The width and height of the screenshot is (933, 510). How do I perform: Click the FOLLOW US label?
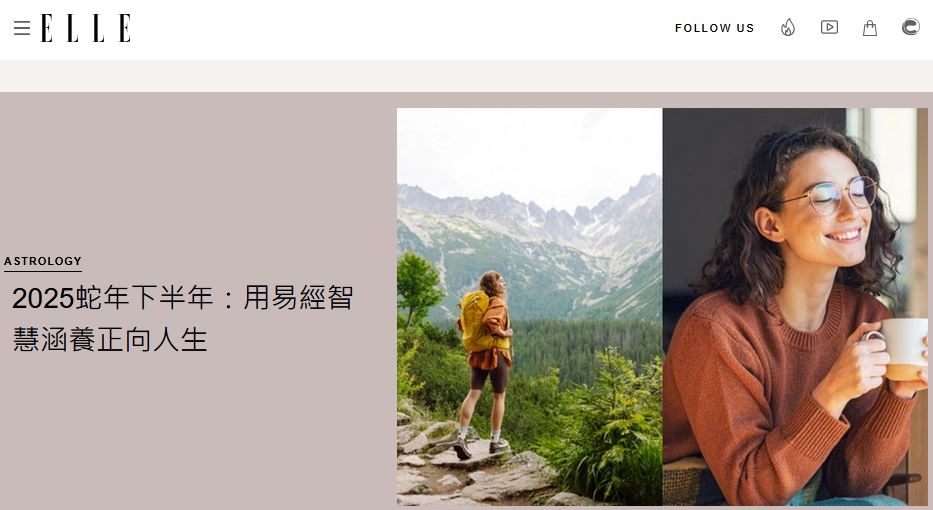coord(715,28)
